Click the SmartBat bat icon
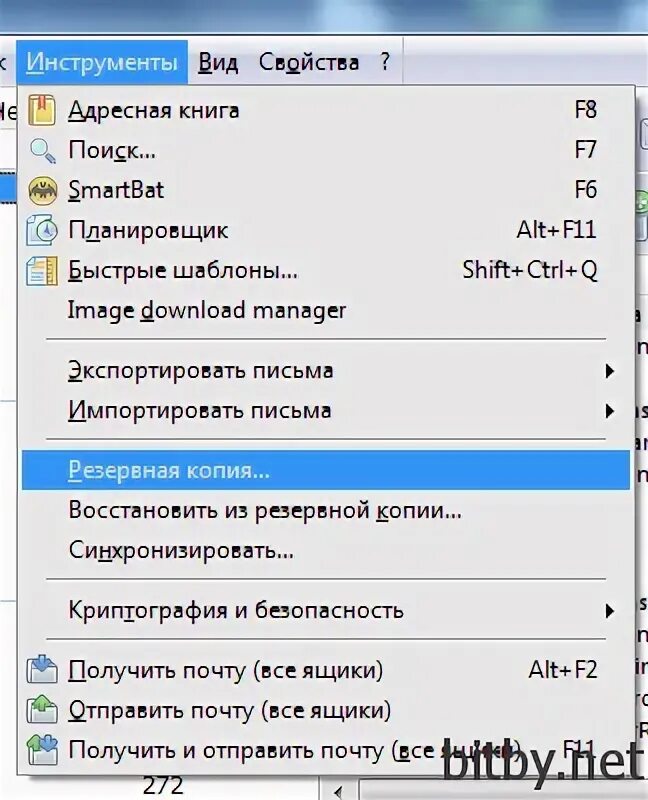648x800 pixels. tap(43, 191)
